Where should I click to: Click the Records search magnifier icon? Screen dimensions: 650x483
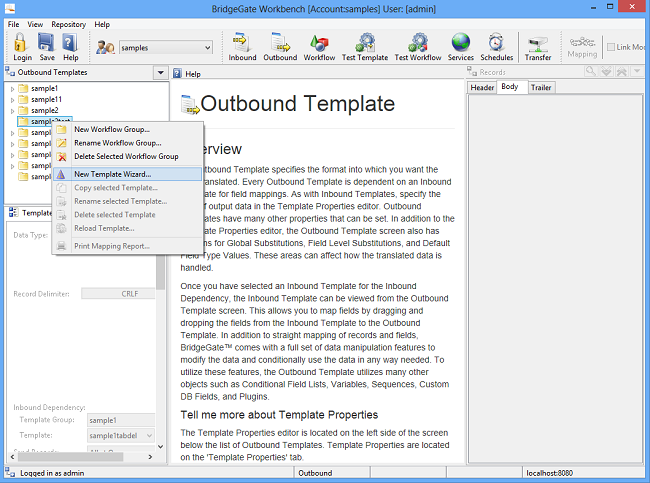pos(590,72)
